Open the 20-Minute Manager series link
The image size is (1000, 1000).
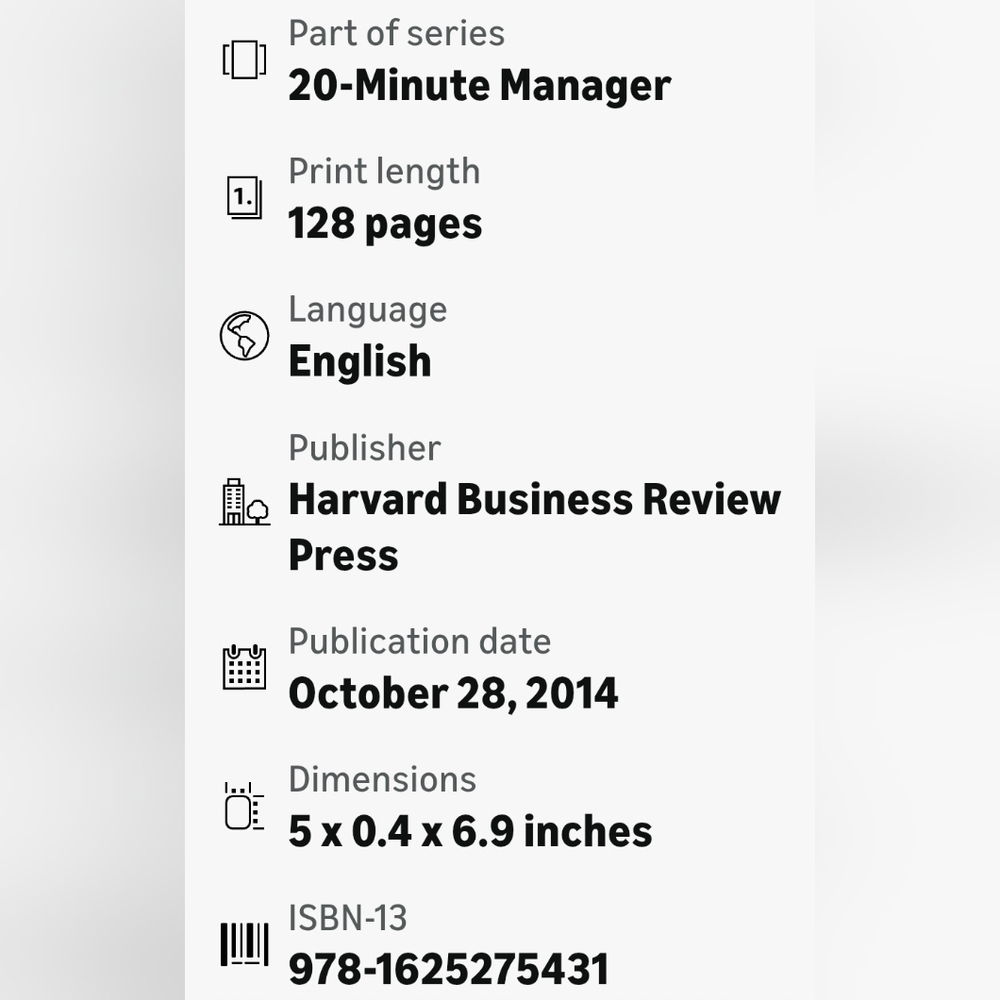pyautogui.click(x=480, y=85)
